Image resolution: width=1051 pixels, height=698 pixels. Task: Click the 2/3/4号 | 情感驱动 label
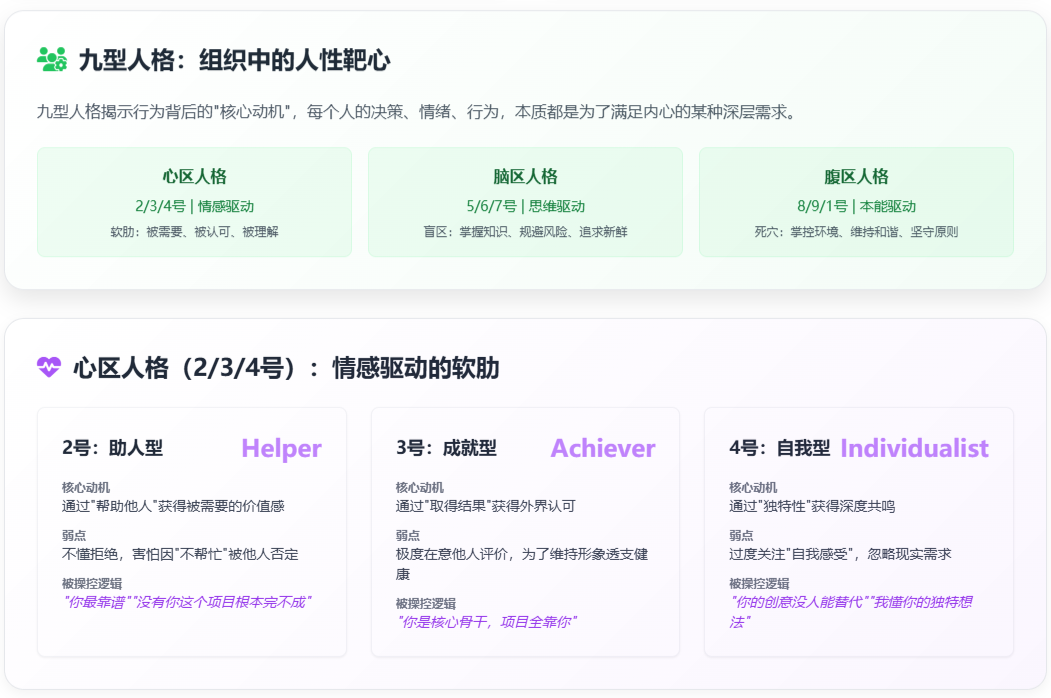[194, 206]
